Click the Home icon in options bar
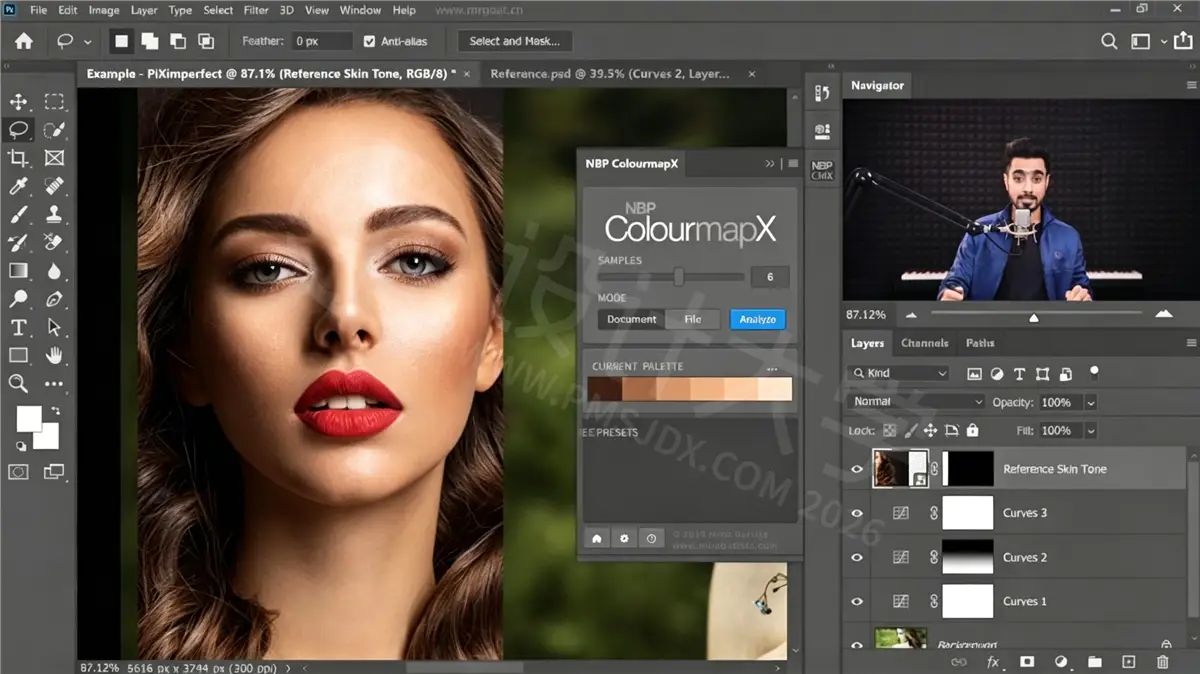 point(23,41)
